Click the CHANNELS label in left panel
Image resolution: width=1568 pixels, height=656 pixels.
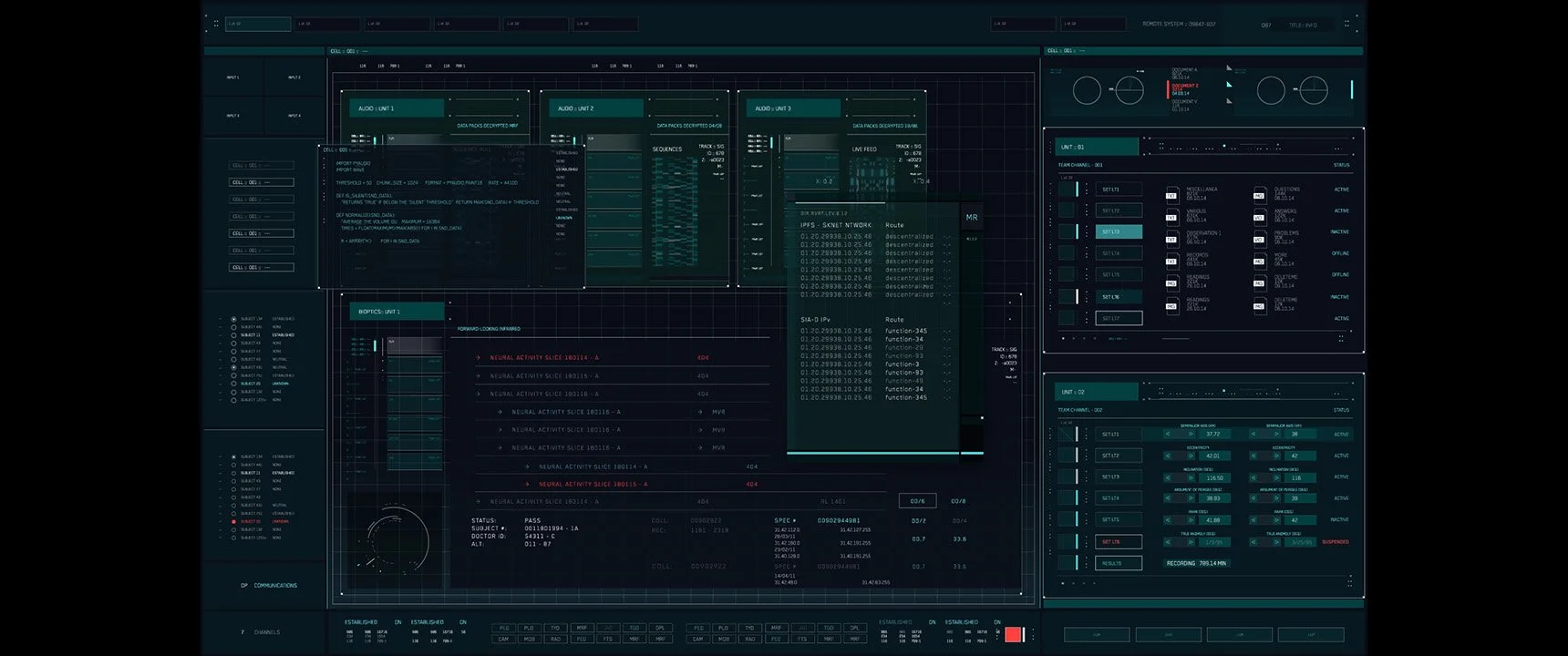267,631
